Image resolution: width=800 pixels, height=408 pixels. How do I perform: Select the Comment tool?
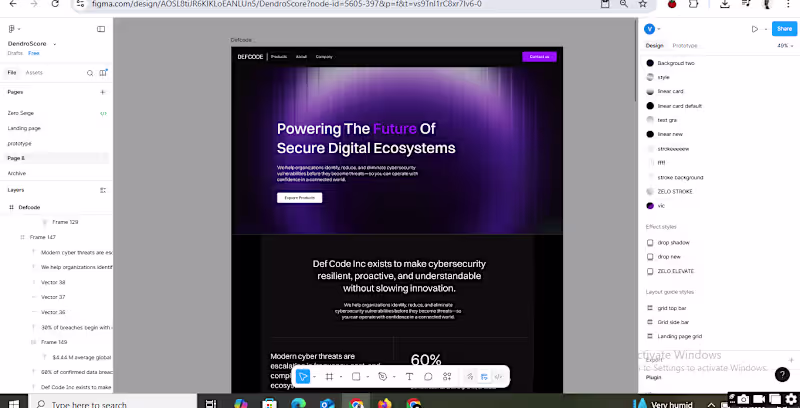click(x=428, y=377)
